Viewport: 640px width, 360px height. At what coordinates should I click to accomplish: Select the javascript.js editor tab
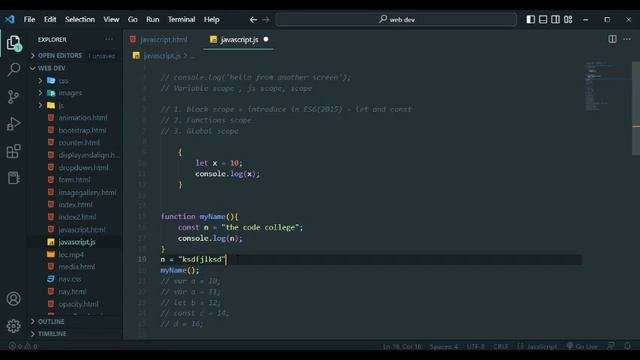pyautogui.click(x=238, y=40)
